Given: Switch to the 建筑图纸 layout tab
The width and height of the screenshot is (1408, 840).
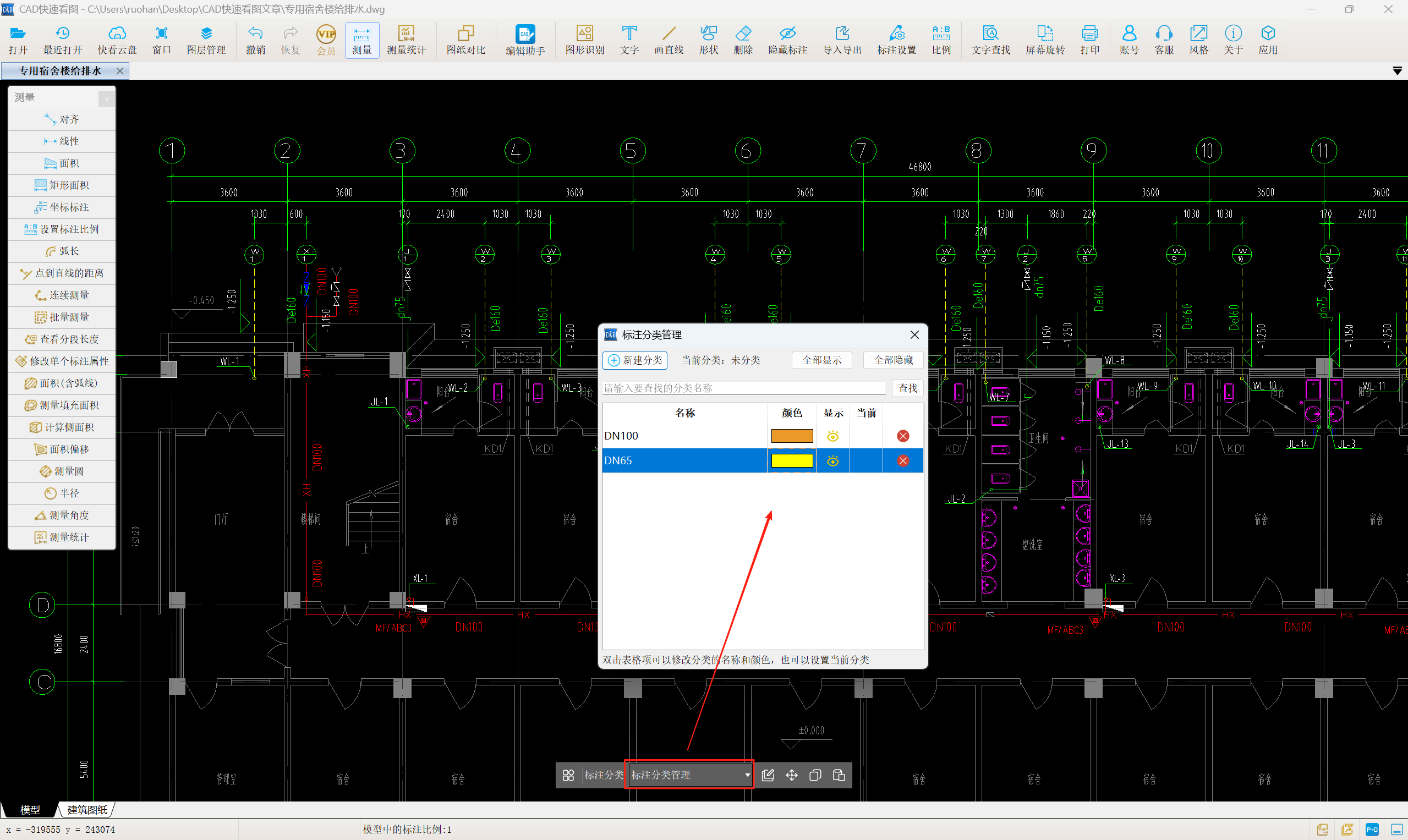Looking at the screenshot, I should 86,809.
